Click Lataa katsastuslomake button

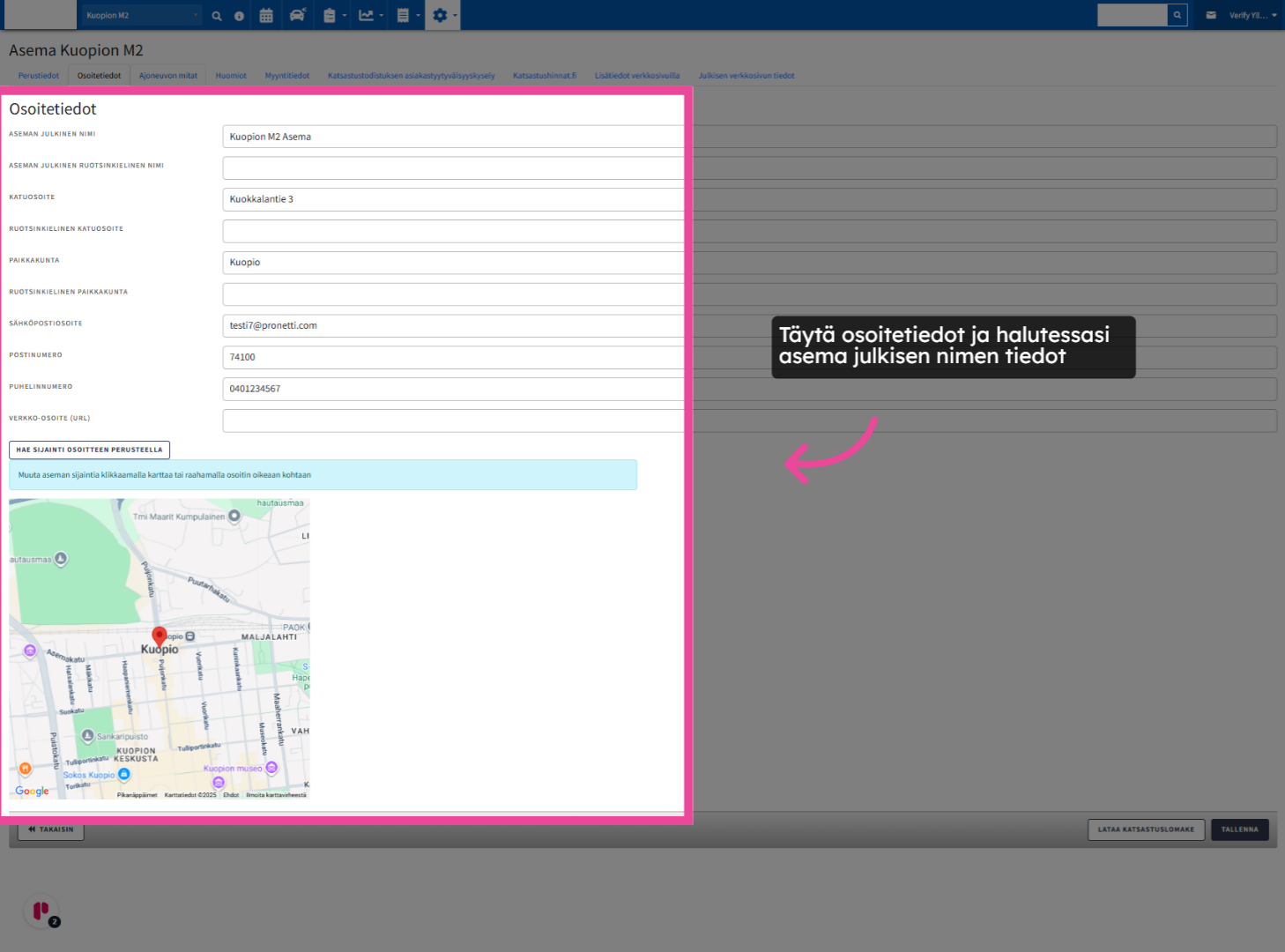point(1146,829)
